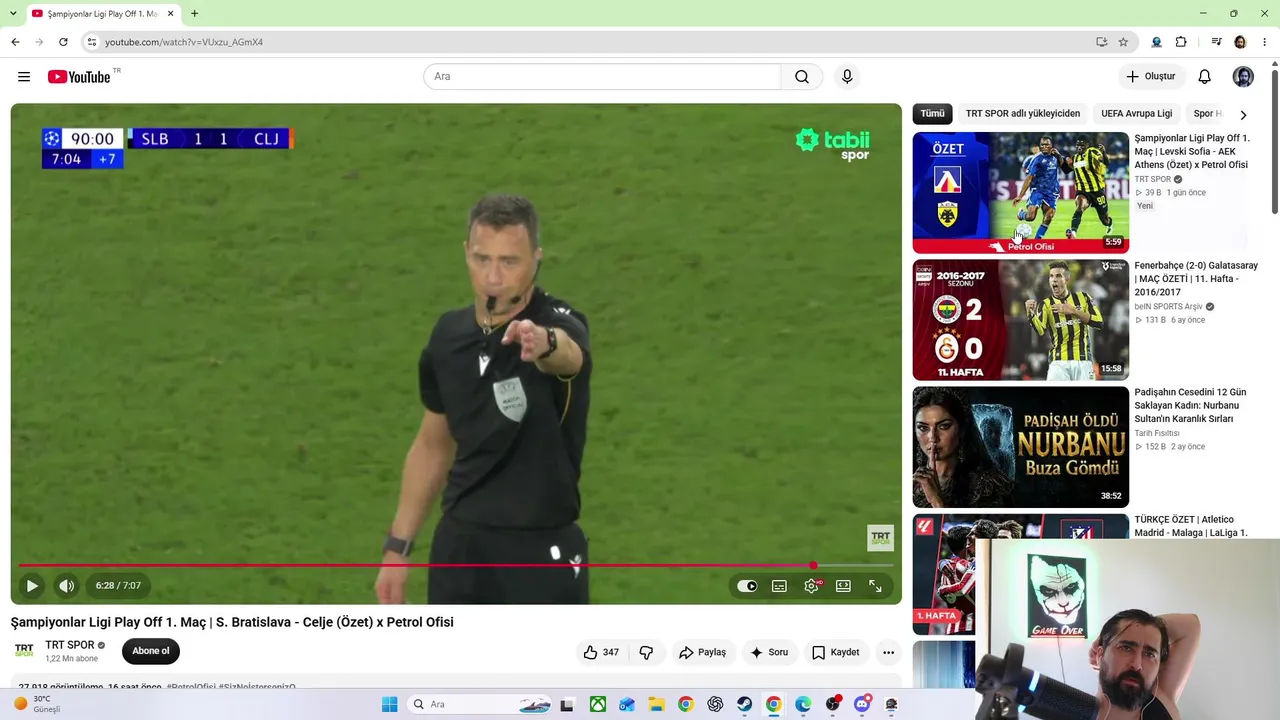Viewport: 1280px width, 720px height.
Task: Go back to the previous page
Action: [15, 42]
